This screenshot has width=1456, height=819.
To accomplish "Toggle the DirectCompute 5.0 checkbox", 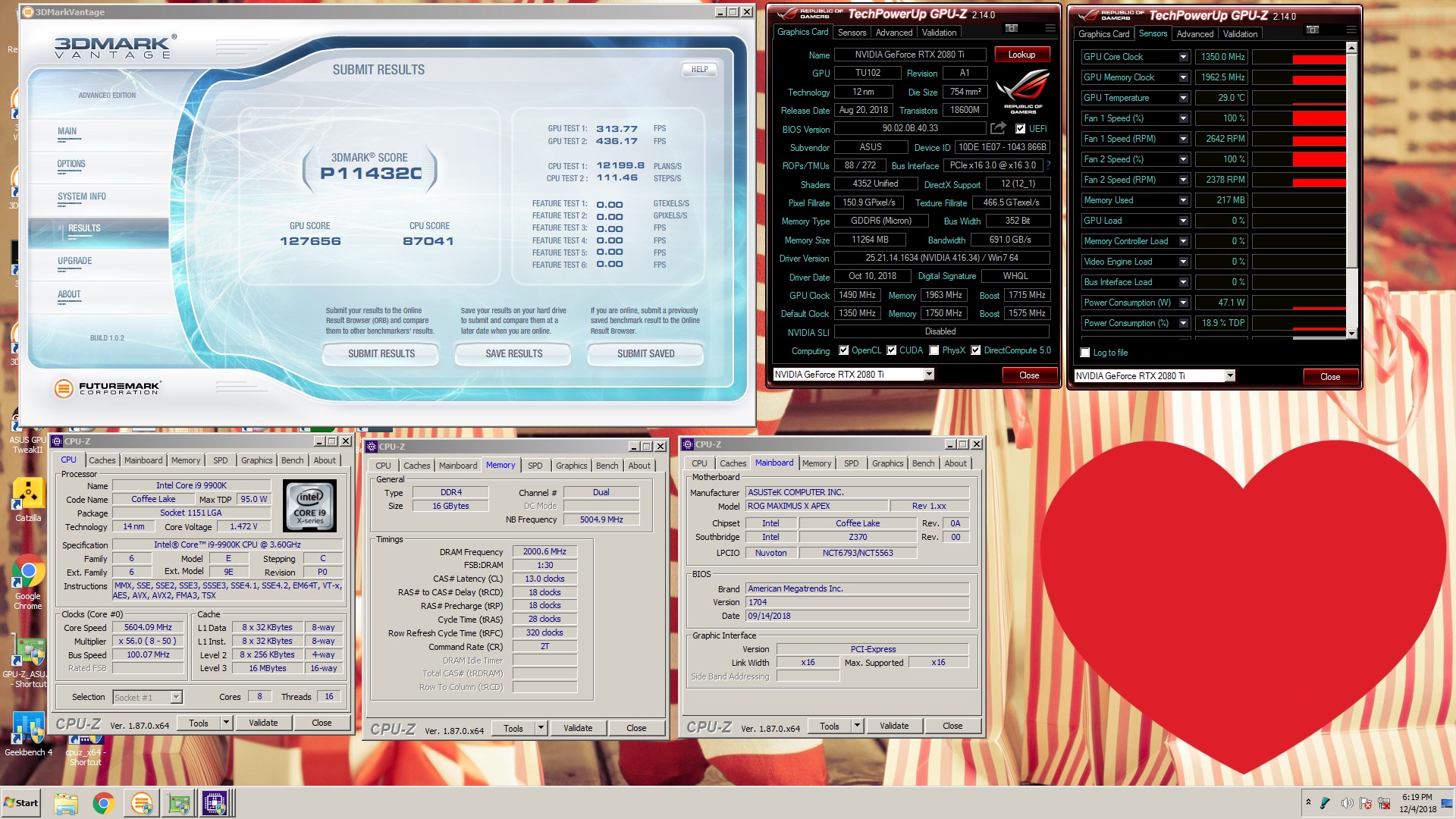I will [x=976, y=350].
